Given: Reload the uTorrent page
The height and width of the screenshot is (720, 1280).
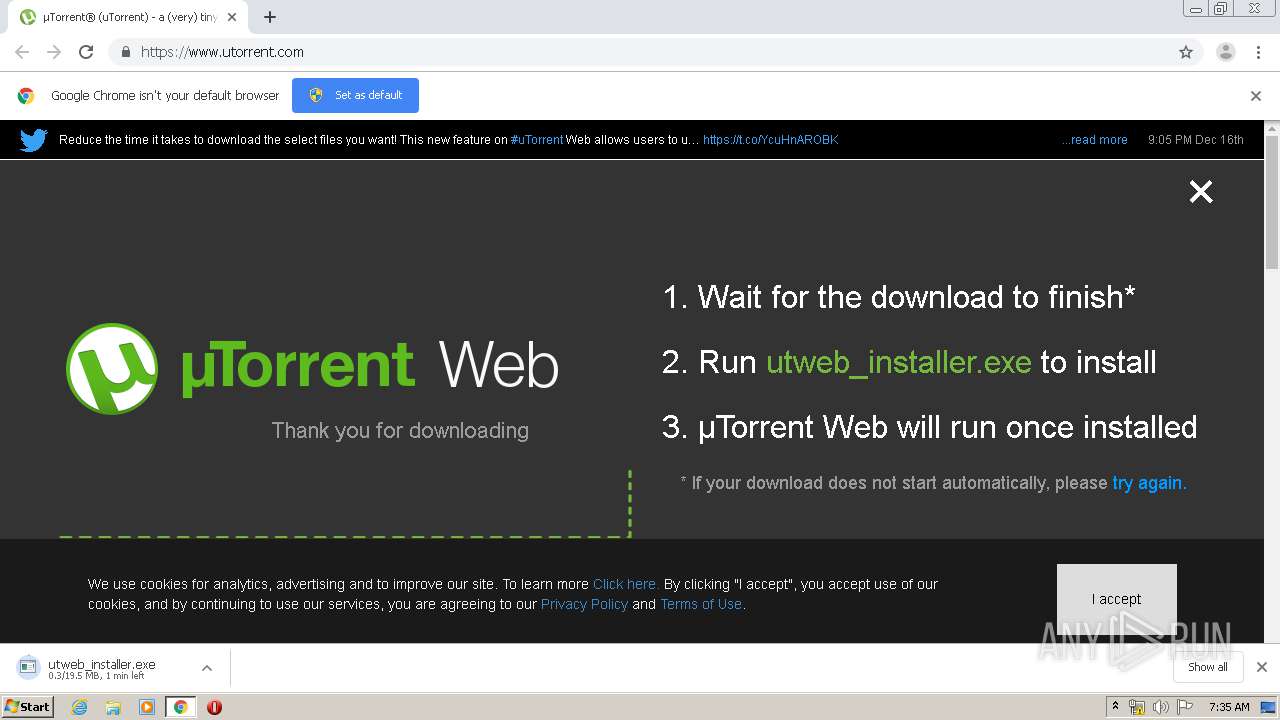Looking at the screenshot, I should 86,52.
